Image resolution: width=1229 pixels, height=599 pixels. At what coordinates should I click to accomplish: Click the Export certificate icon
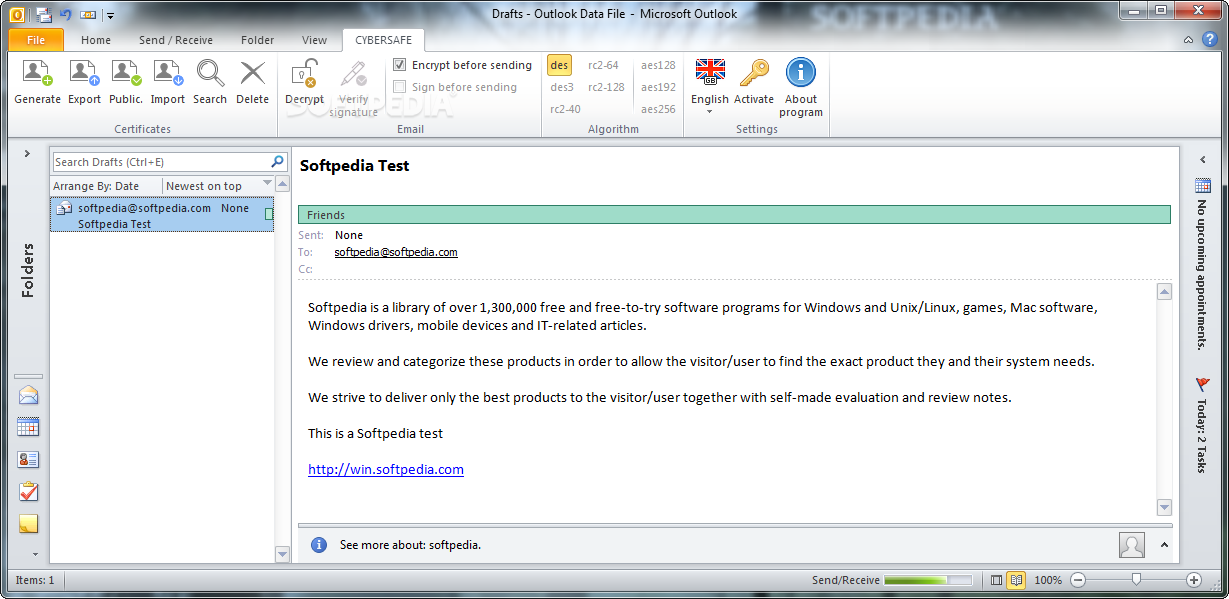[84, 74]
